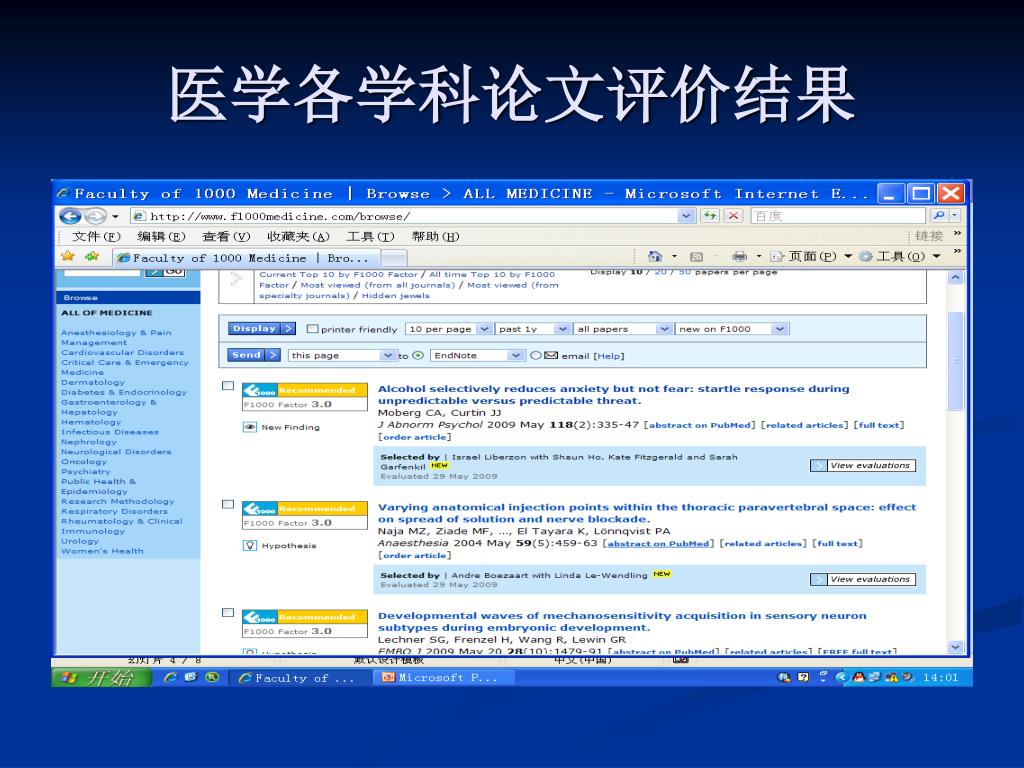Screen dimensions: 1024x768
Task: Open the EndNote format dropdown
Action: click(477, 355)
